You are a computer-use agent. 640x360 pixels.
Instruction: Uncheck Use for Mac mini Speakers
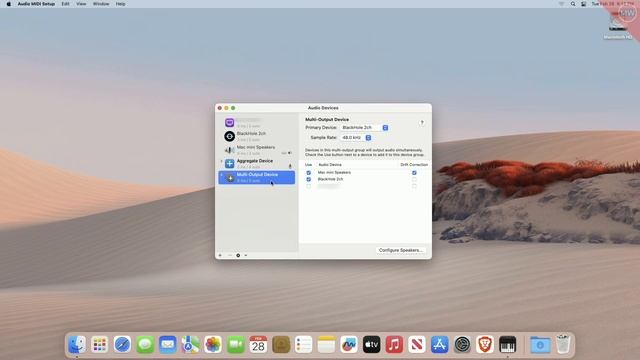point(309,173)
